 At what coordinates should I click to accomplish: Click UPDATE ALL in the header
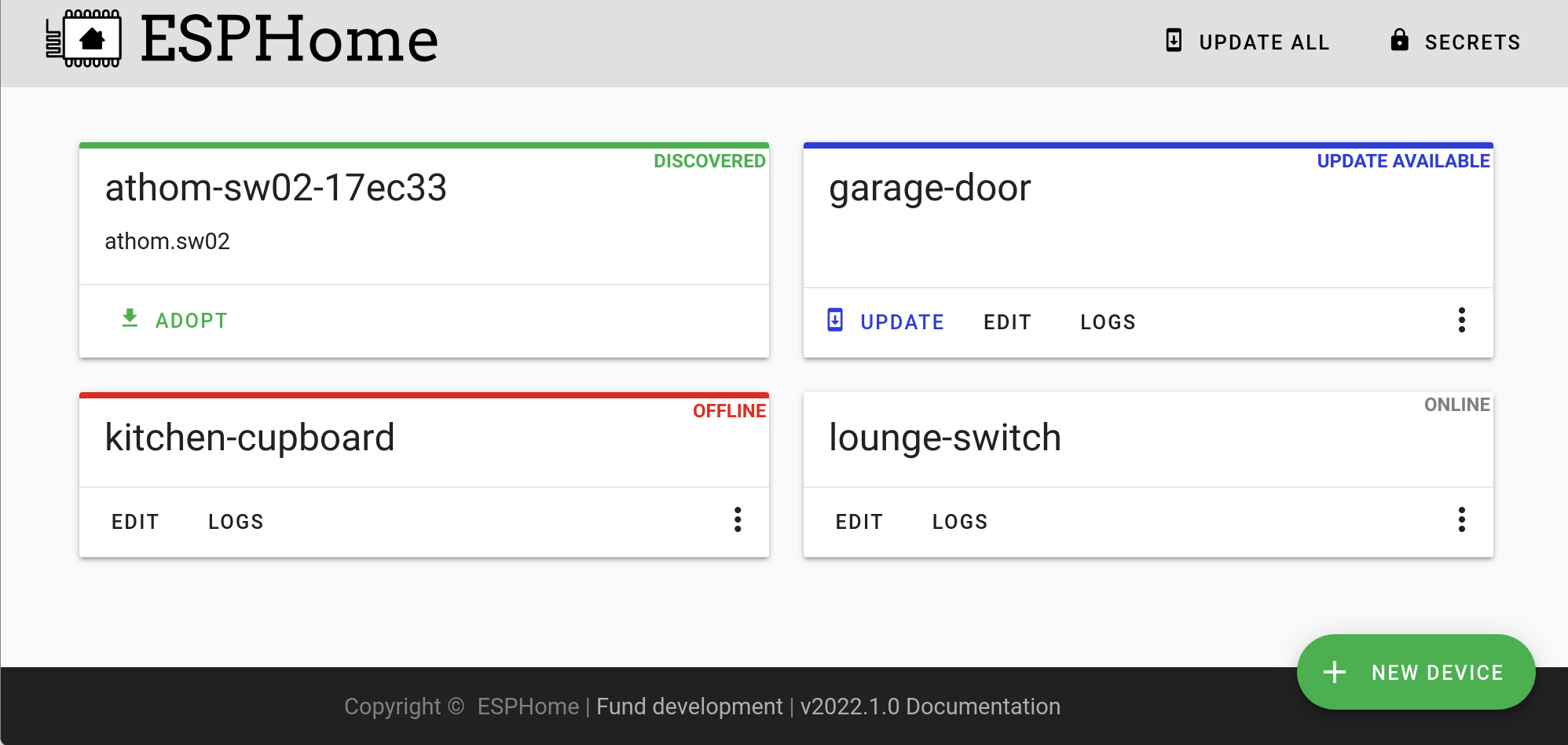tap(1247, 42)
